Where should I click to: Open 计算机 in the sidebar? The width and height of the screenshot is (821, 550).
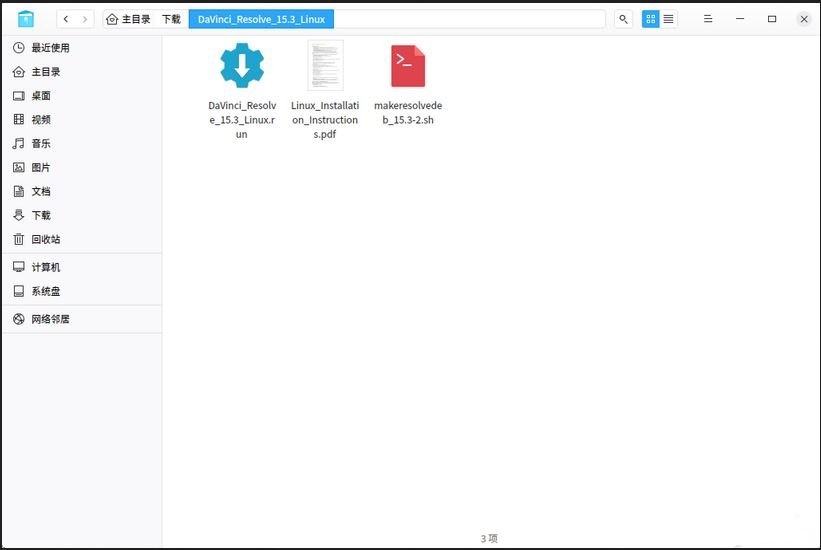(x=82, y=267)
